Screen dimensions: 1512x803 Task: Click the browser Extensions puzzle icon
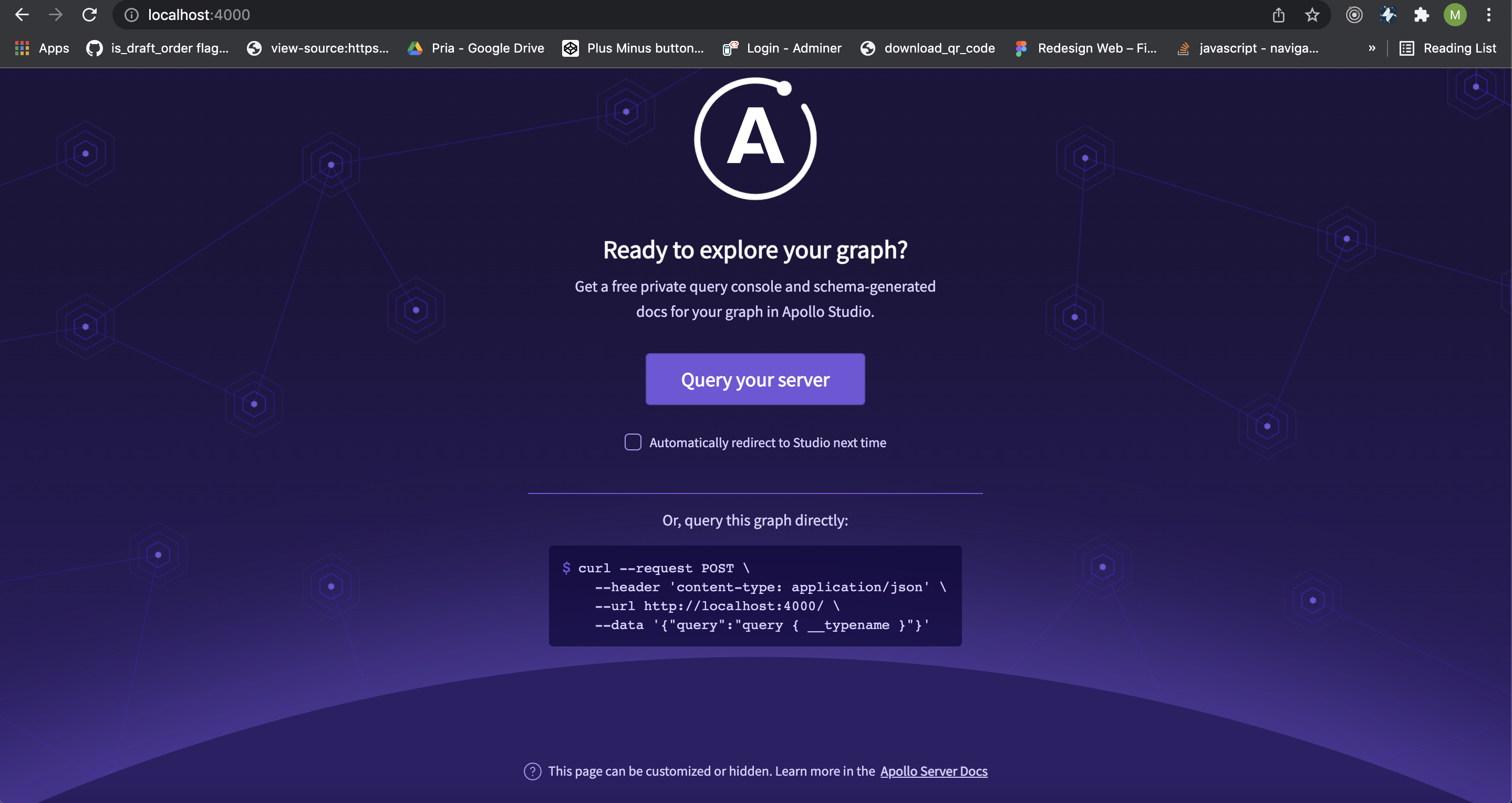1422,15
